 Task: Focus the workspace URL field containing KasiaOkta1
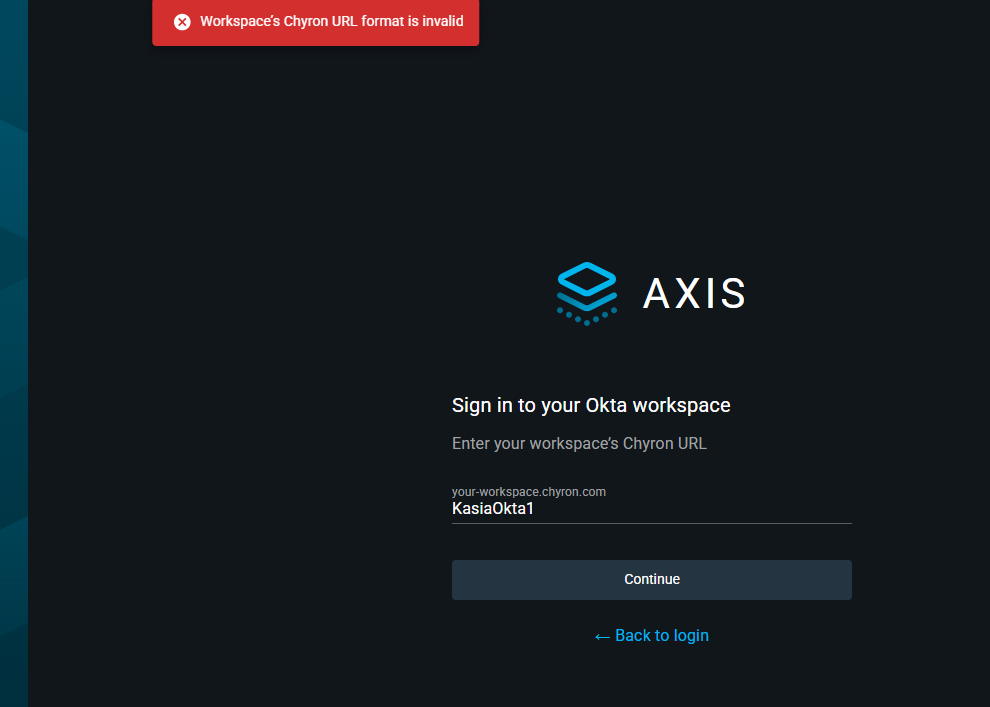click(651, 509)
